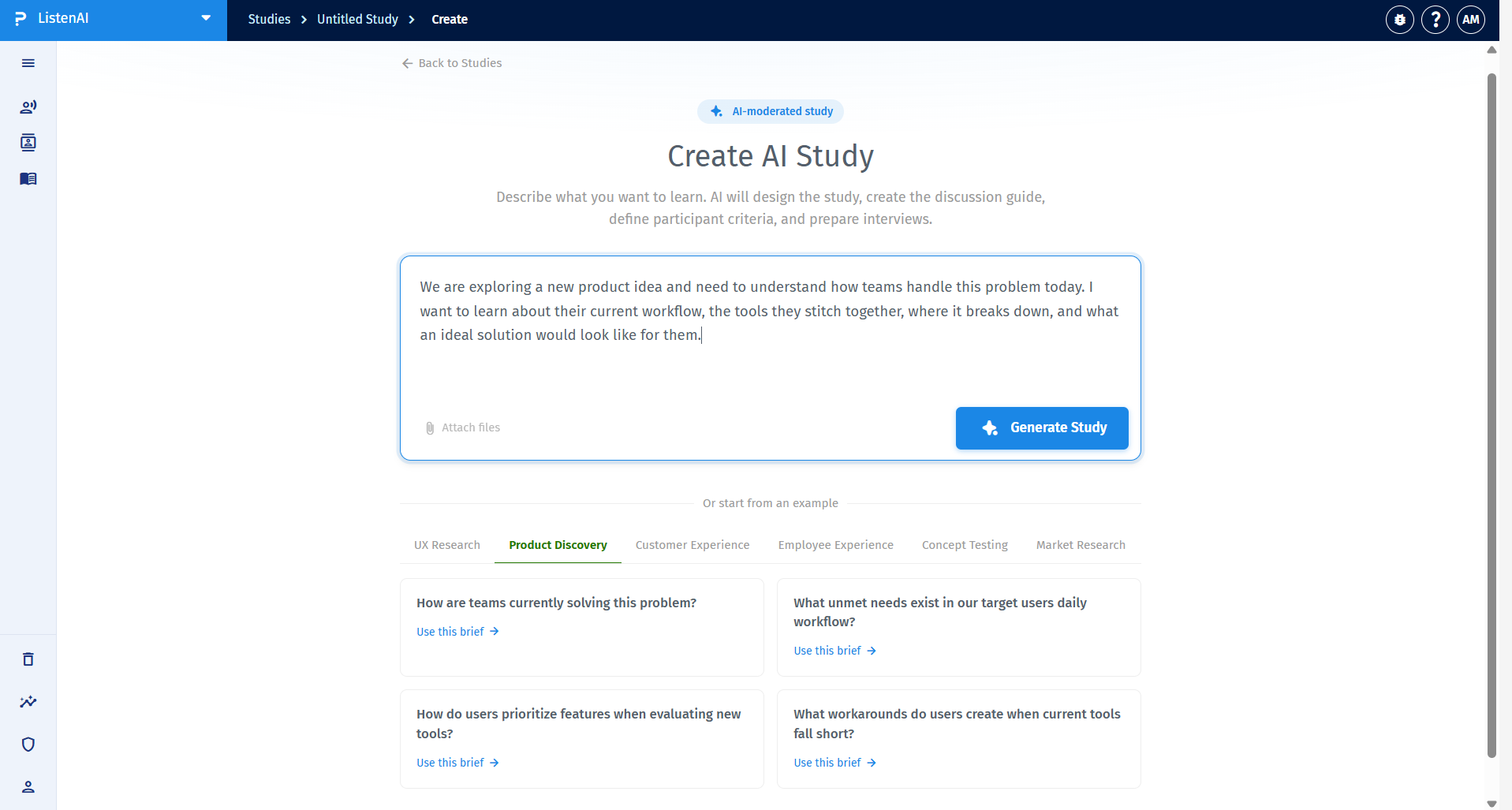Switch to the UX Research tab

click(x=447, y=545)
